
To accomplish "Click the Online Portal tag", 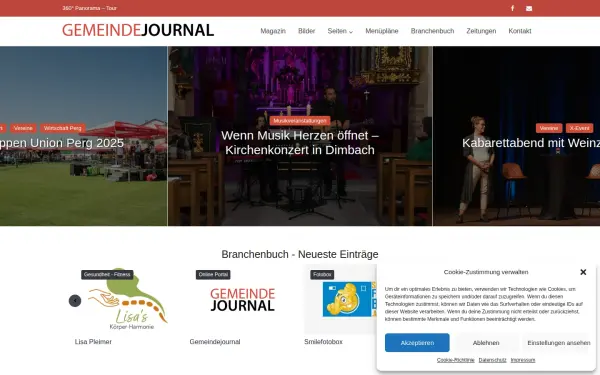I will click(213, 275).
